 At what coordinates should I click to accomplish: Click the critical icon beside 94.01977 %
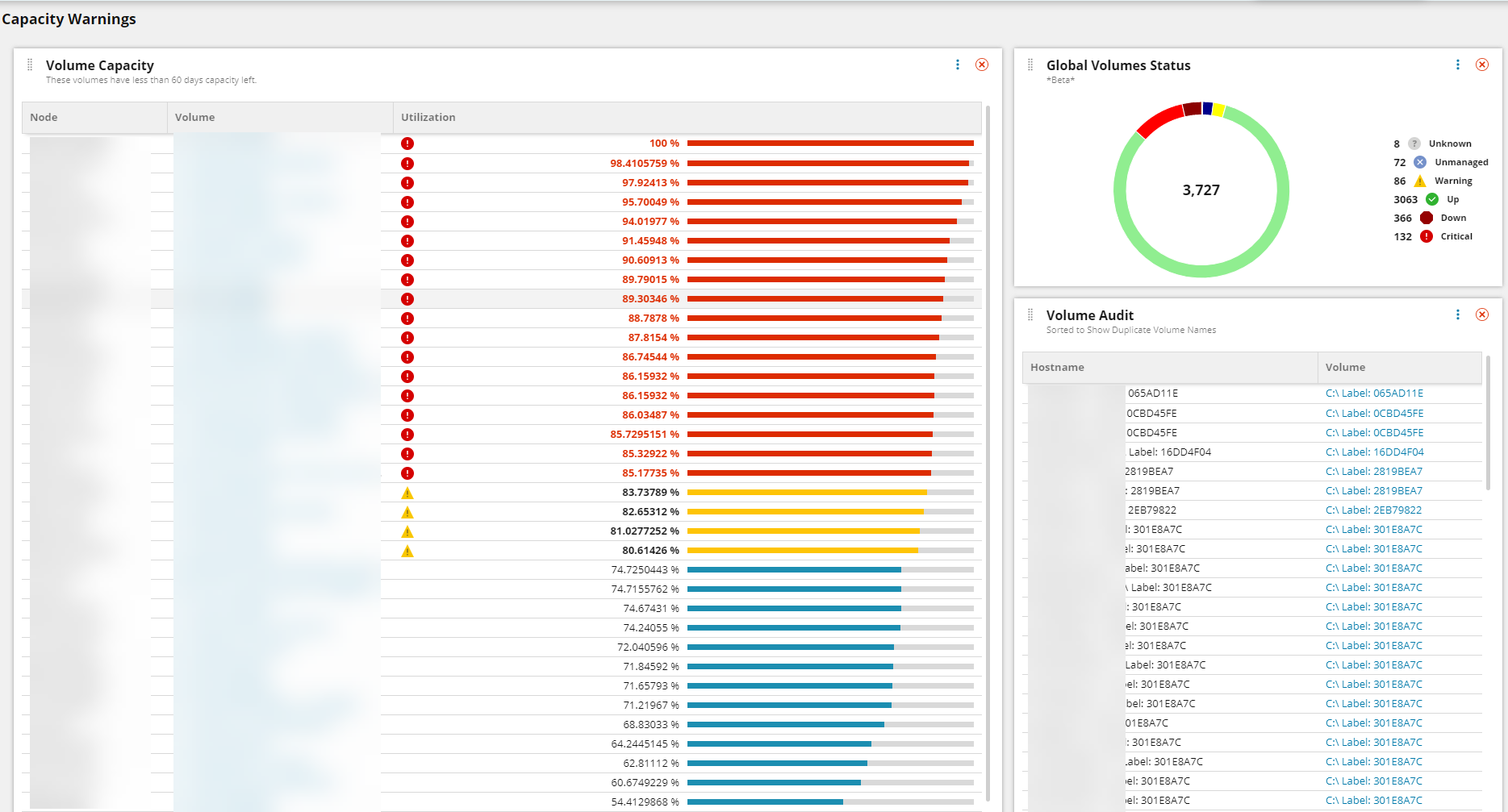407,222
